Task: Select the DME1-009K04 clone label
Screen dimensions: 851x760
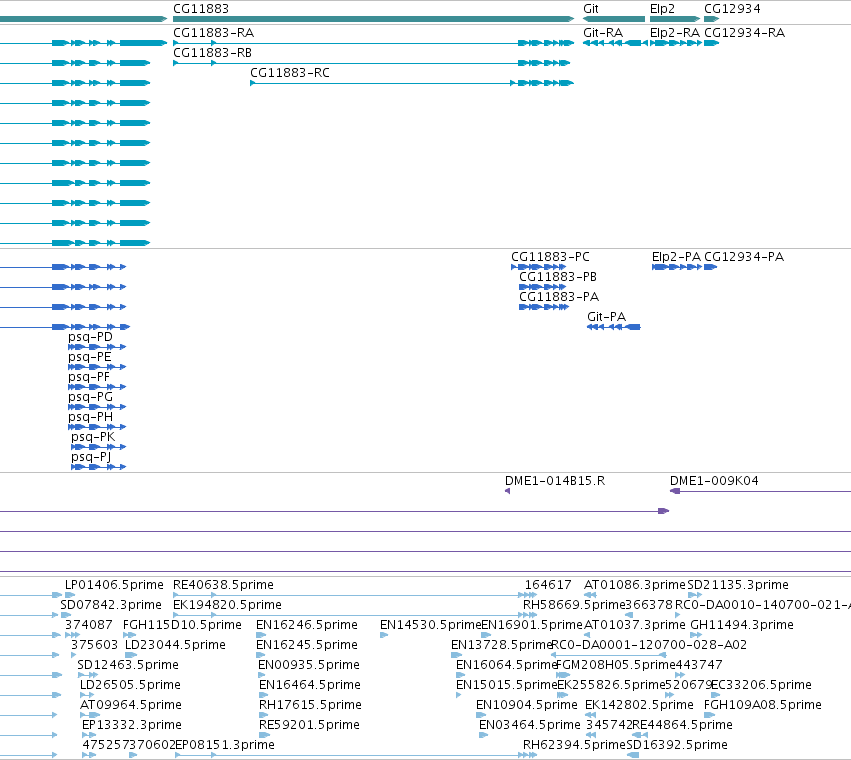Action: pos(714,481)
